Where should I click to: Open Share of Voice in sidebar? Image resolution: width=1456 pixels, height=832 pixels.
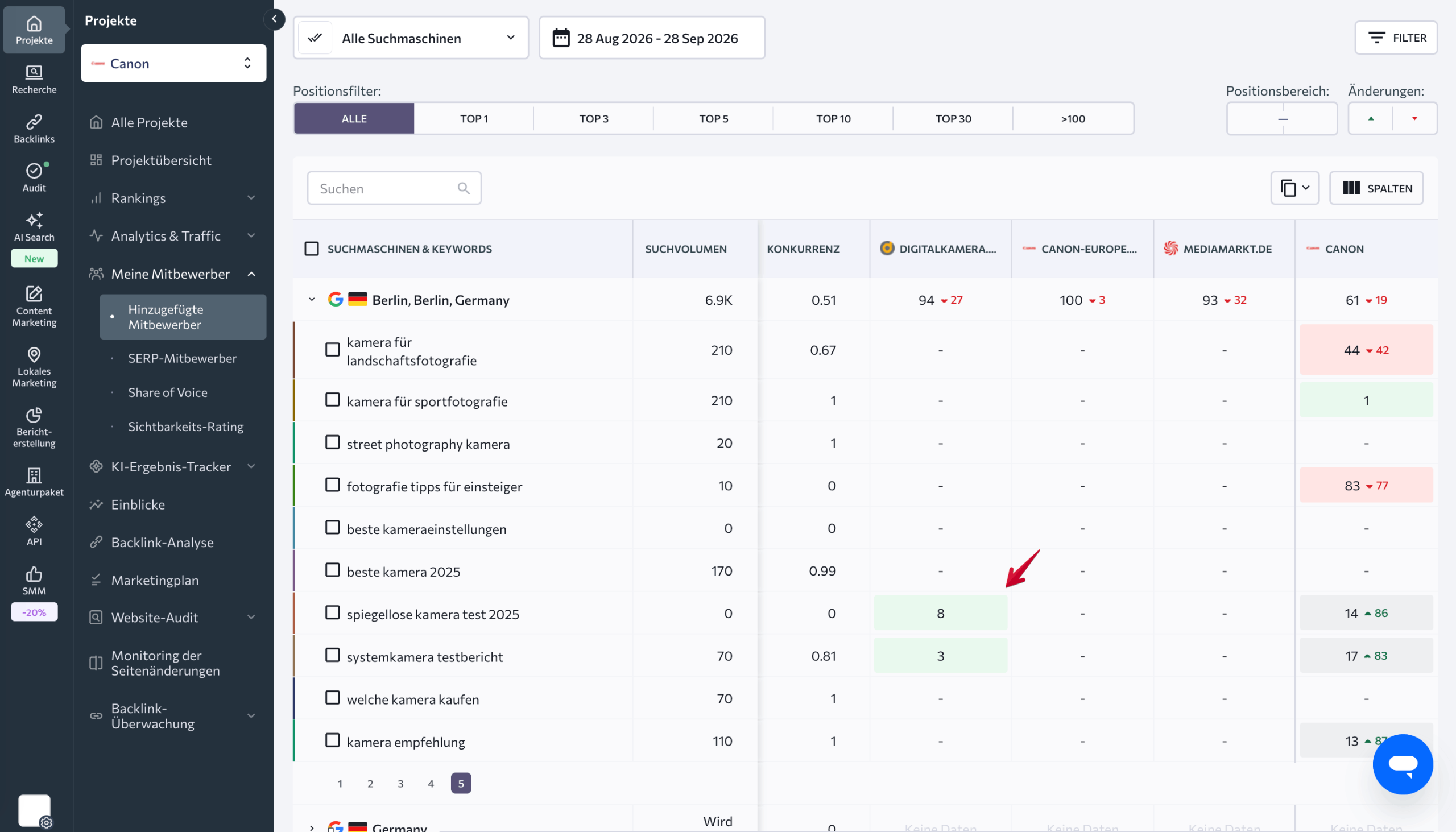(x=167, y=392)
